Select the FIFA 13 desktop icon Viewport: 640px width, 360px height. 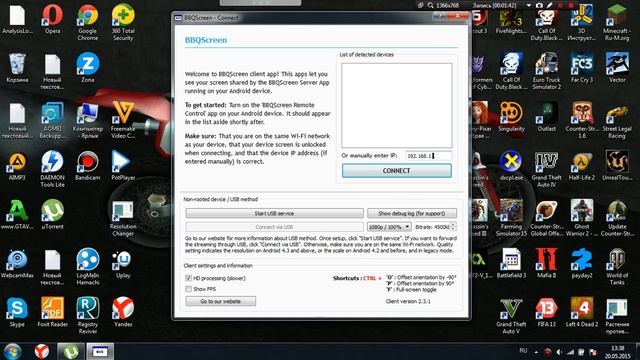tap(547, 312)
